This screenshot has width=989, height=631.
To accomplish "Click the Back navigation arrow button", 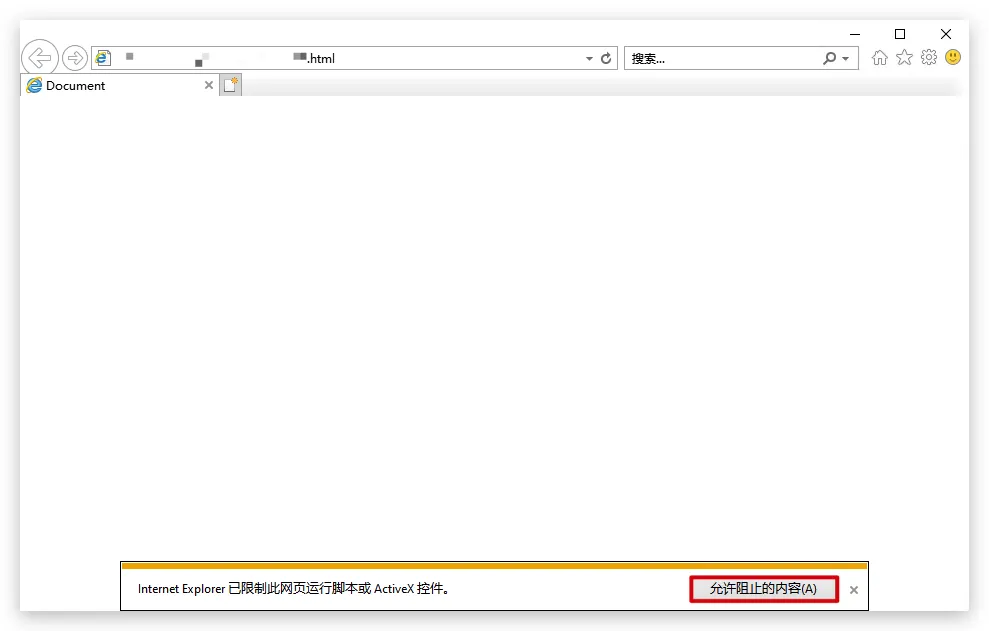I will 39,58.
